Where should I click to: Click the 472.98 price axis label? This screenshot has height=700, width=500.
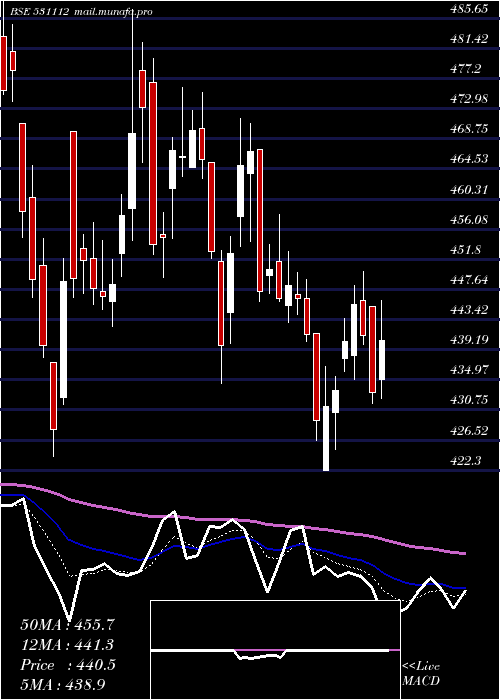[469, 99]
